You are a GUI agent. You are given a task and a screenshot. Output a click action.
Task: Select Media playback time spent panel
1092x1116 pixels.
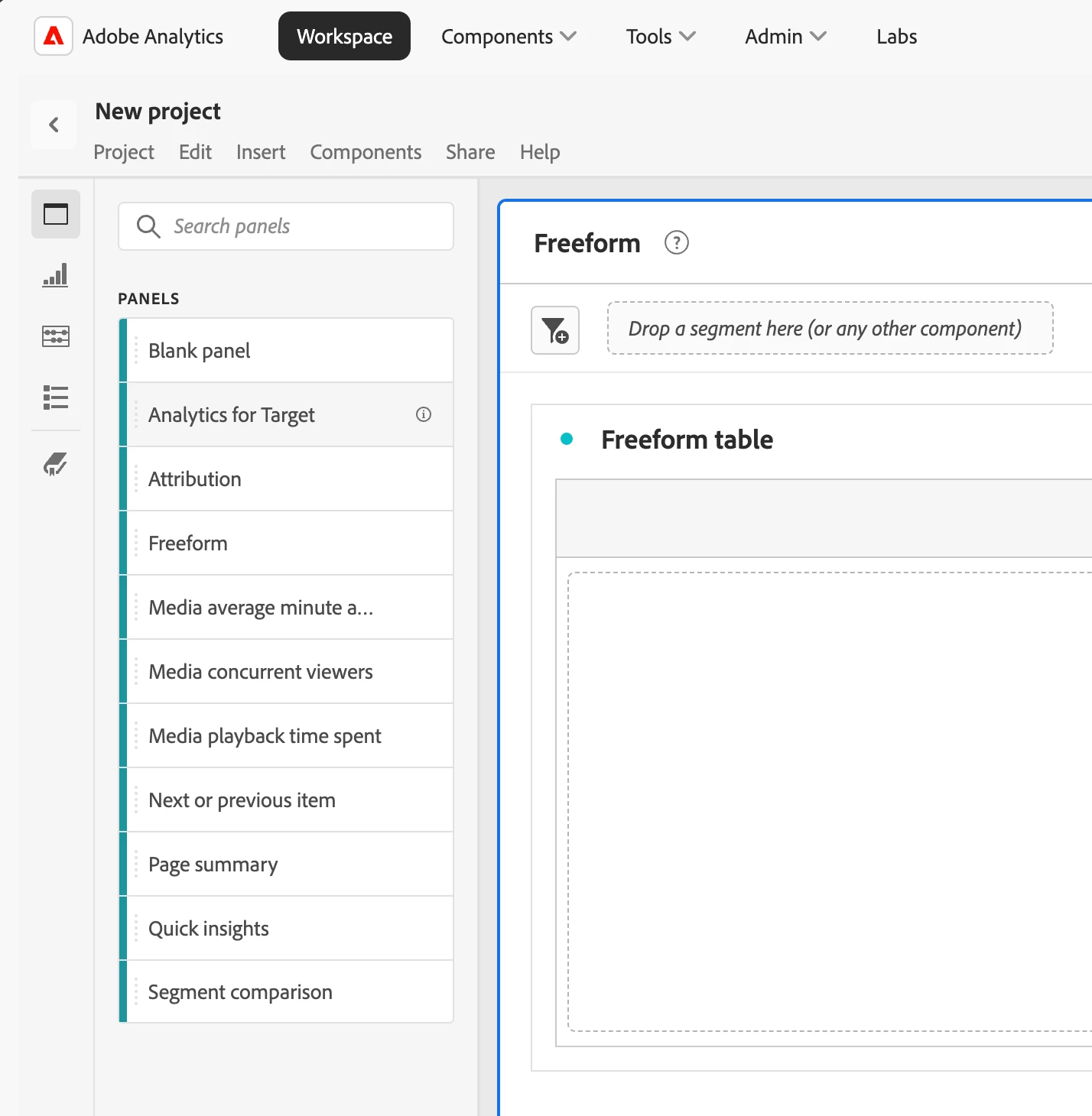(x=286, y=735)
